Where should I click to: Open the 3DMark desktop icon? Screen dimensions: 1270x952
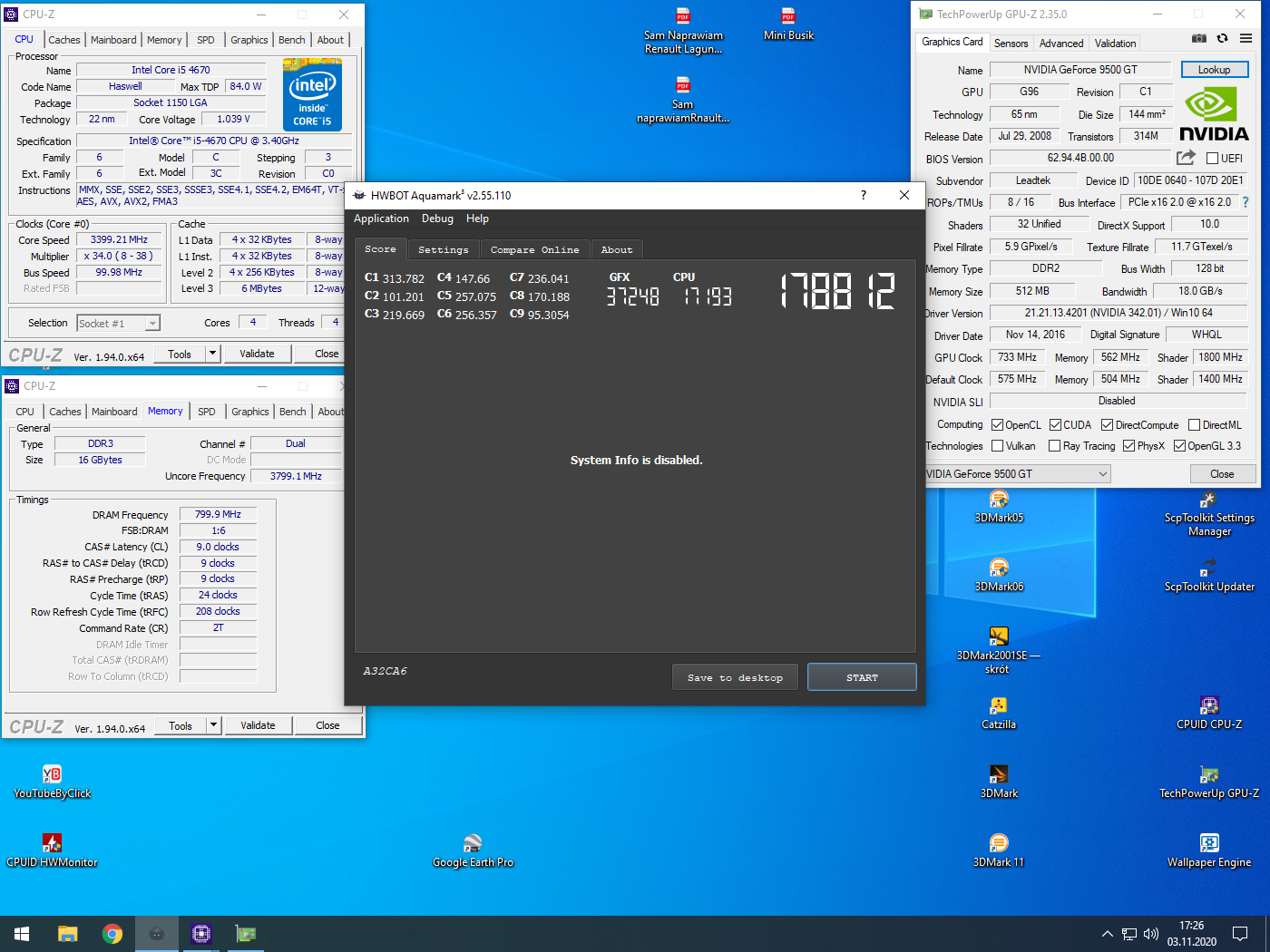pyautogui.click(x=999, y=782)
